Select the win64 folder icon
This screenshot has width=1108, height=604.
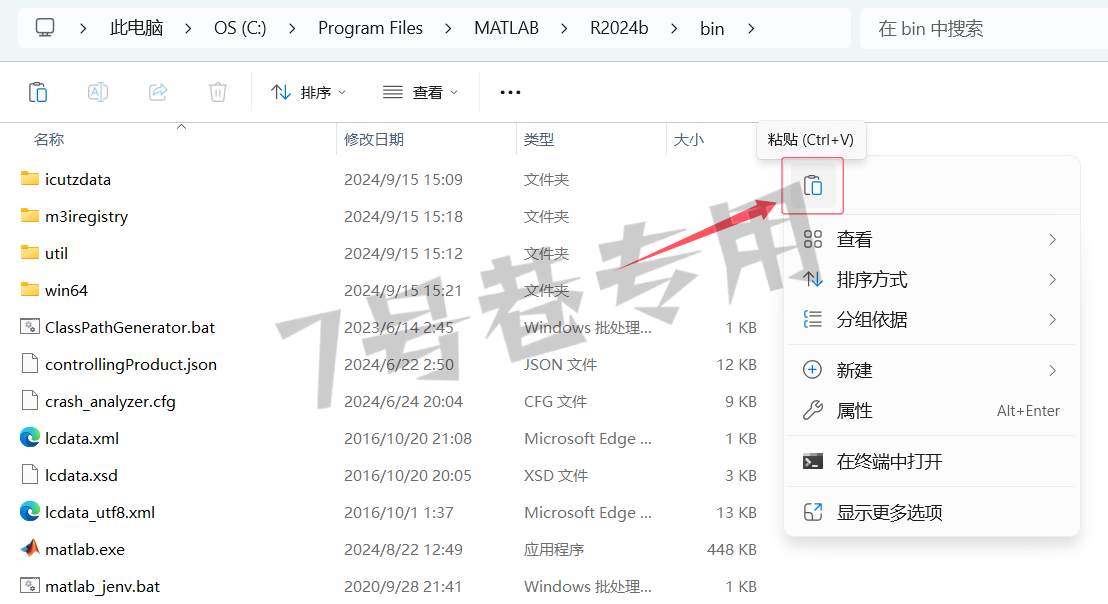(x=30, y=290)
